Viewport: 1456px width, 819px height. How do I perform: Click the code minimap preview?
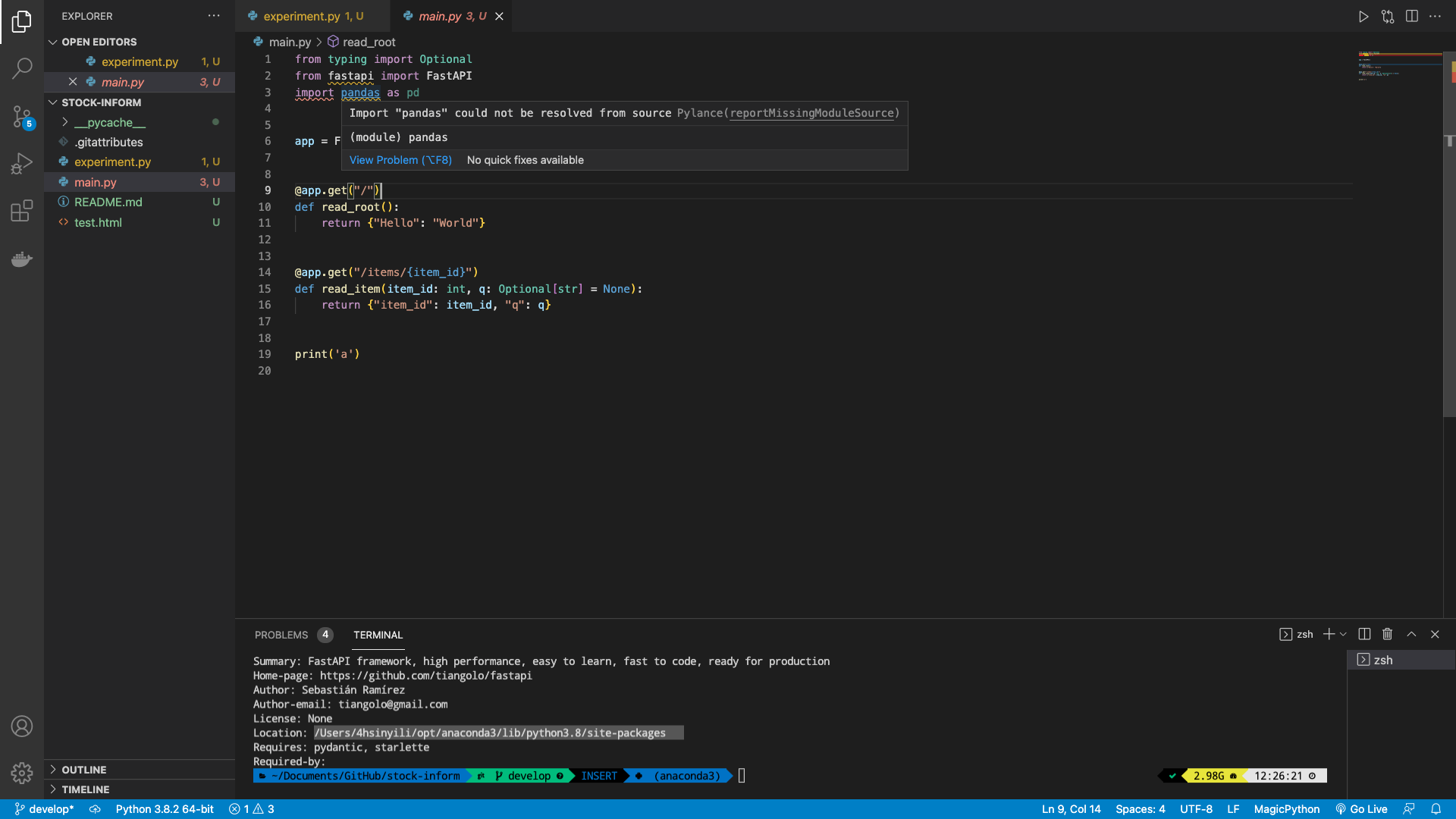click(x=1400, y=66)
